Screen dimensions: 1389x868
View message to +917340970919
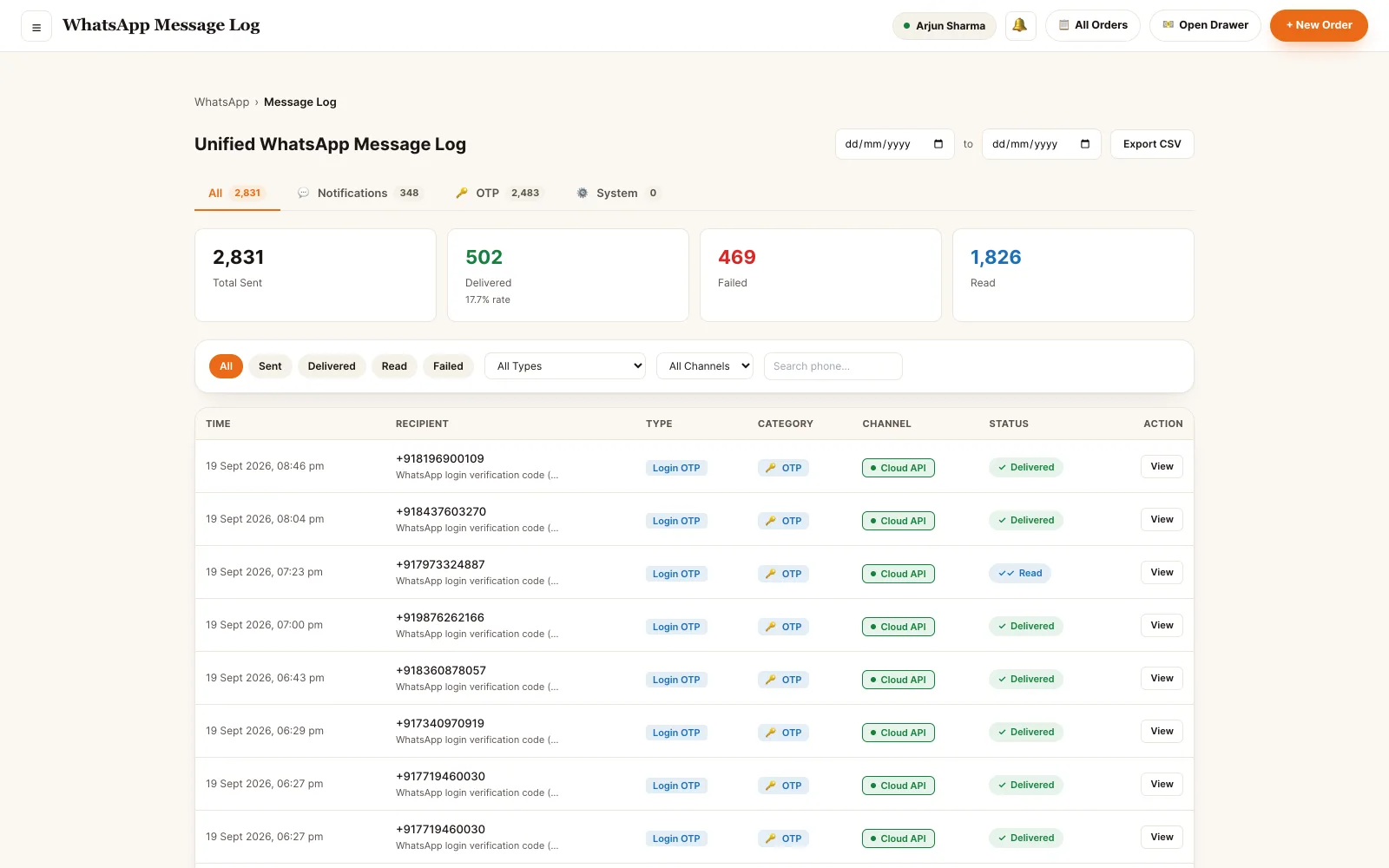tap(1162, 731)
